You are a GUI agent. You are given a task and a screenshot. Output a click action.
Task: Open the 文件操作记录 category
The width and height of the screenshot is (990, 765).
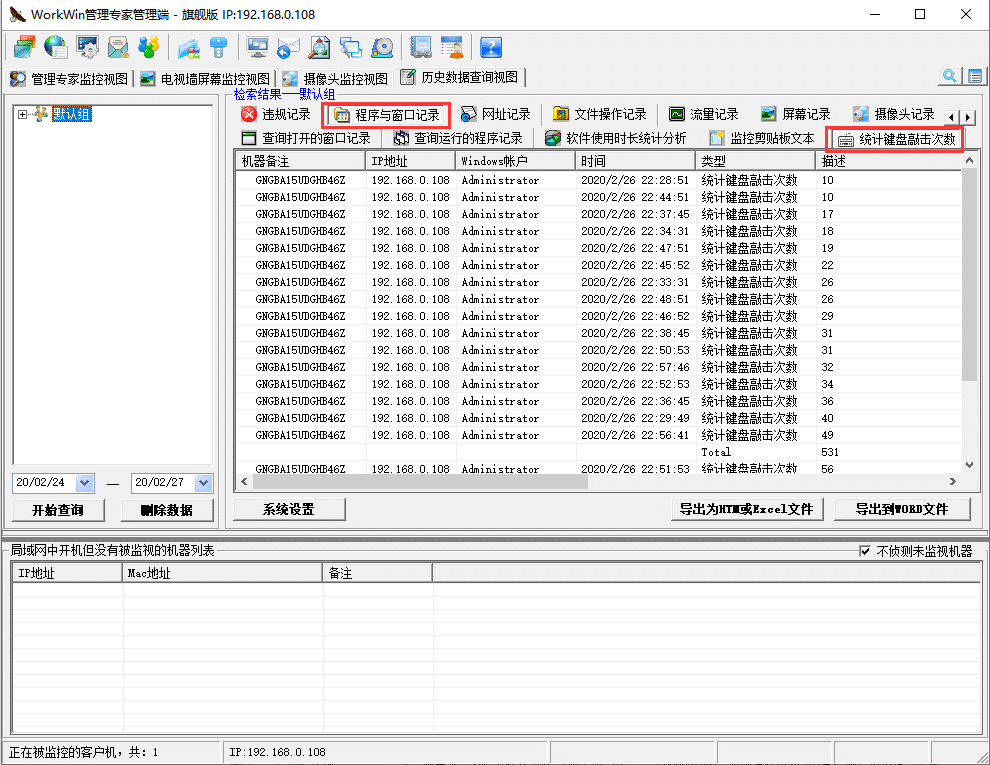pos(599,114)
